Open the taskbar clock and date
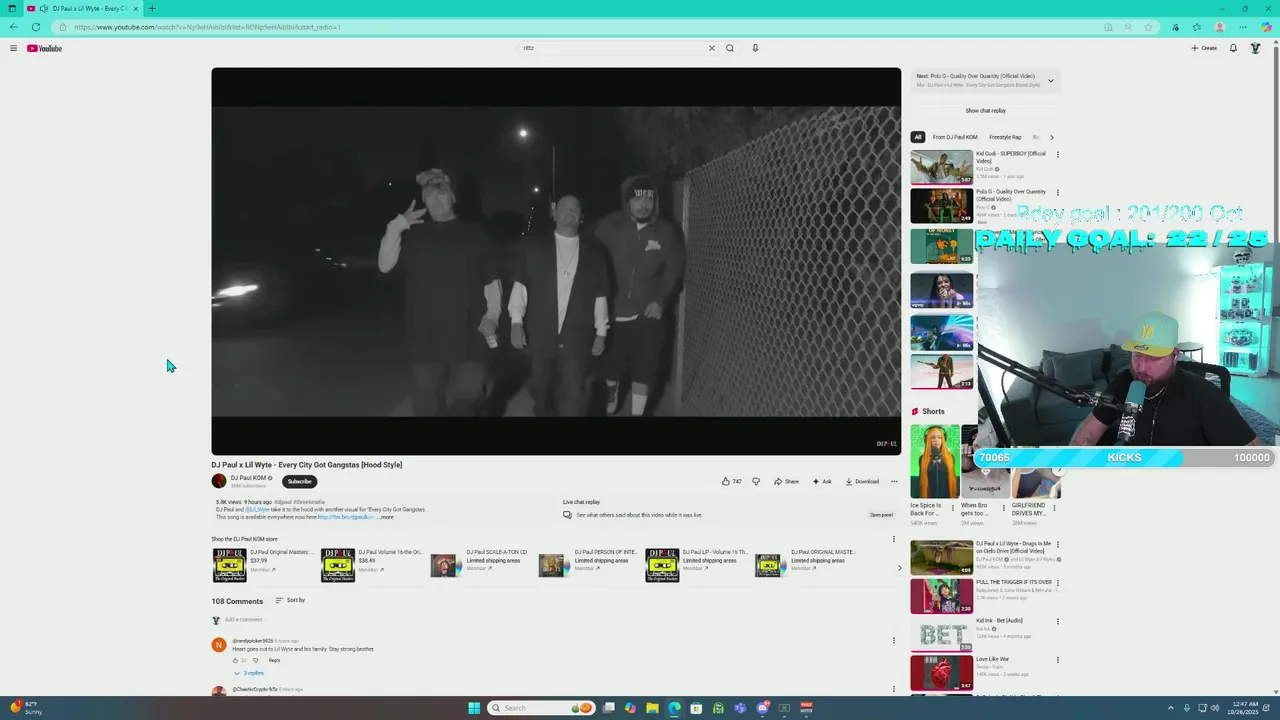The width and height of the screenshot is (1280, 720). tap(1243, 708)
